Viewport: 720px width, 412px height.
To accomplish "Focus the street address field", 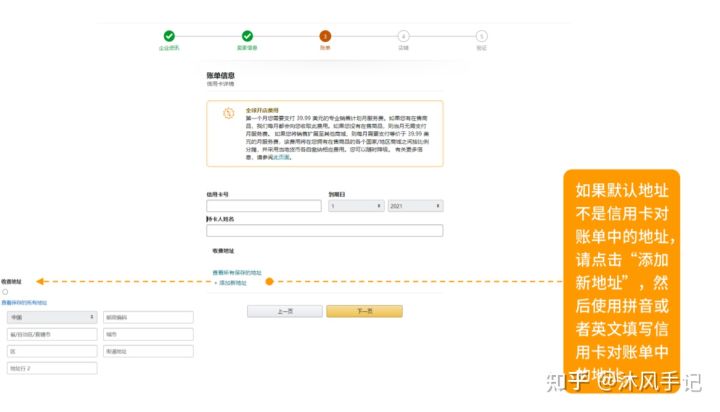I will pos(148,351).
